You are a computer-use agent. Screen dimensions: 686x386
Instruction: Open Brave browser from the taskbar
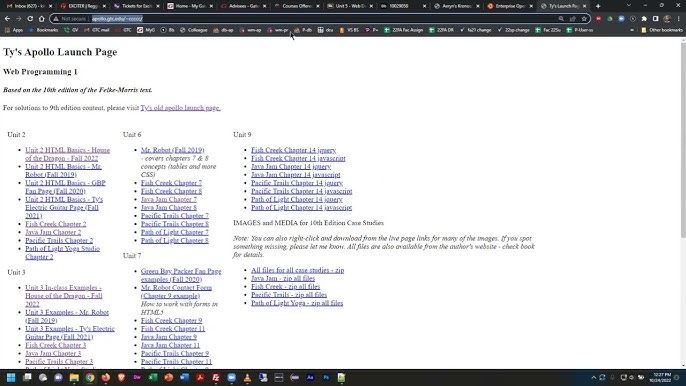click(121, 377)
